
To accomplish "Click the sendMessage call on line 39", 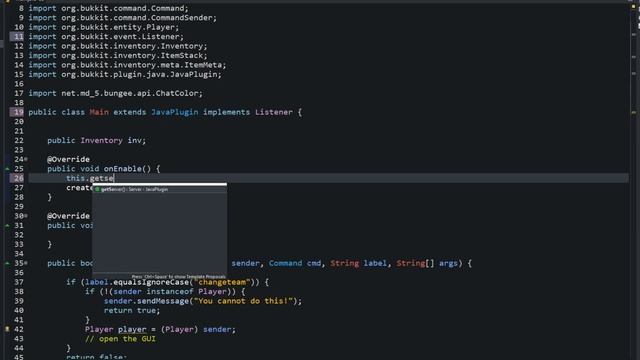I will click(x=163, y=301).
